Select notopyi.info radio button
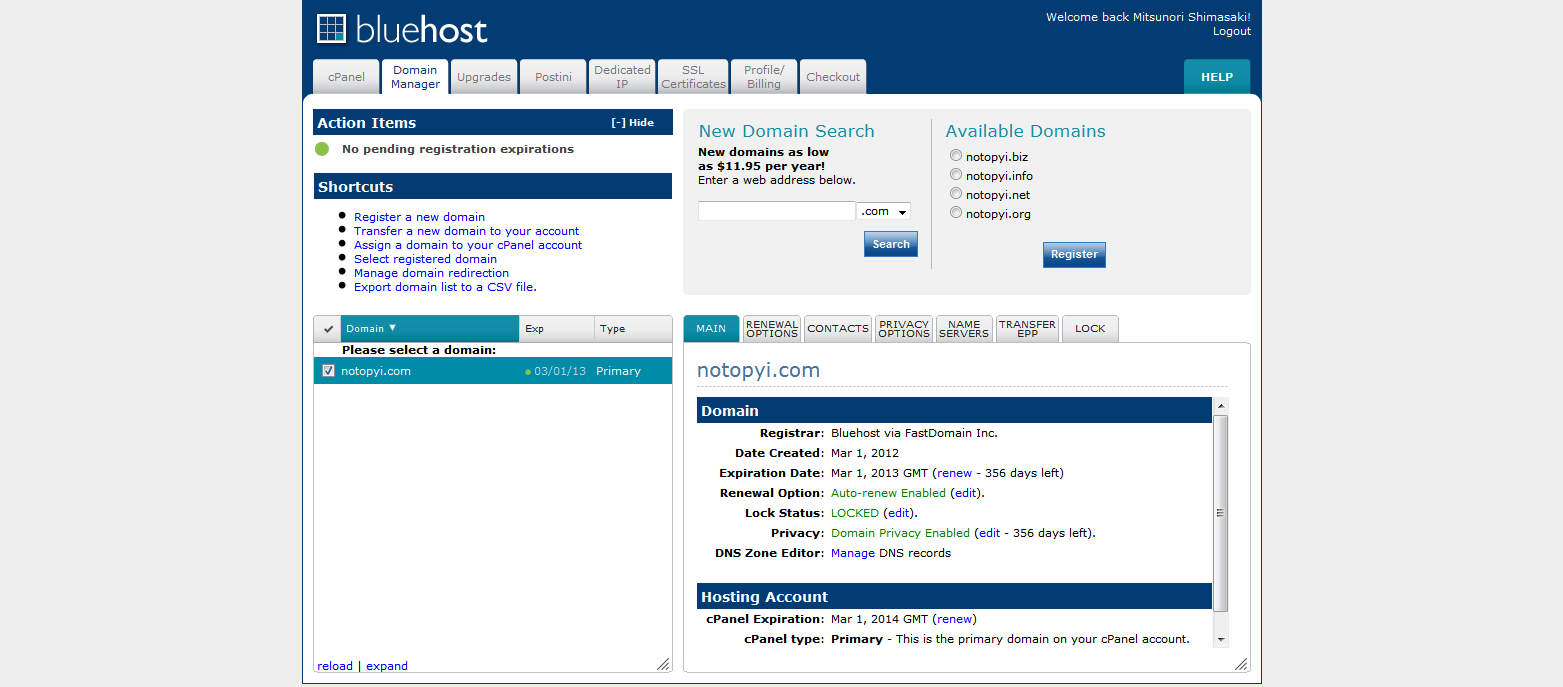1563x687 pixels. [x=956, y=175]
